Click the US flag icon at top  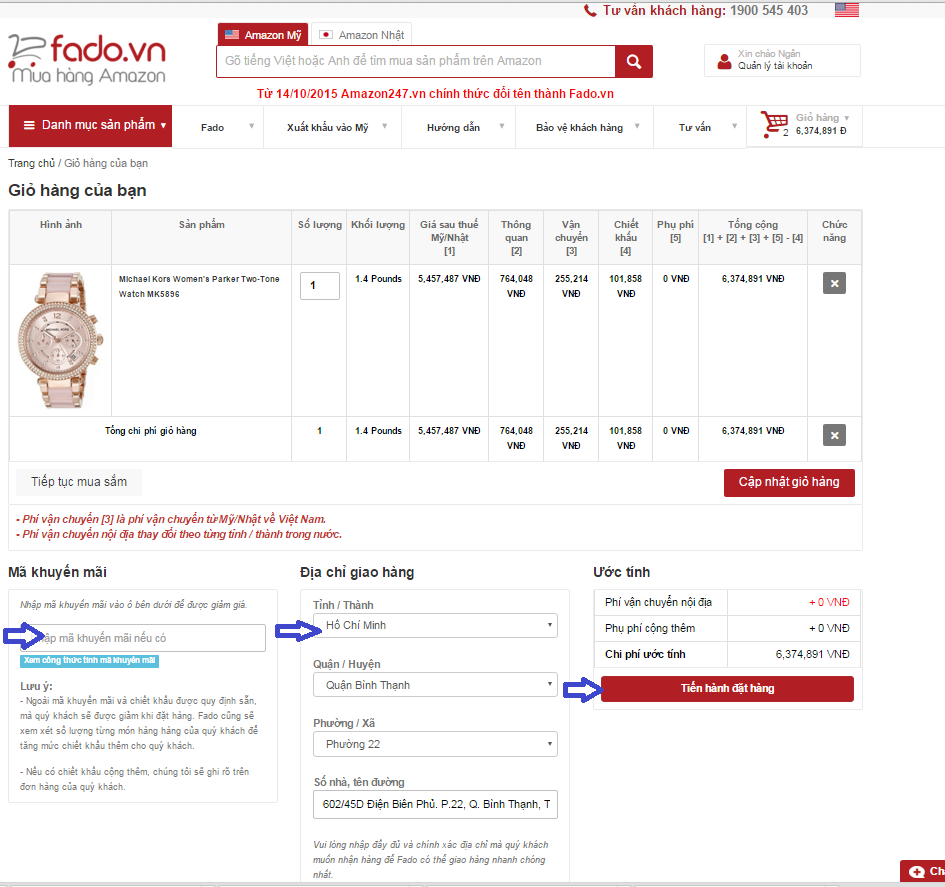847,10
